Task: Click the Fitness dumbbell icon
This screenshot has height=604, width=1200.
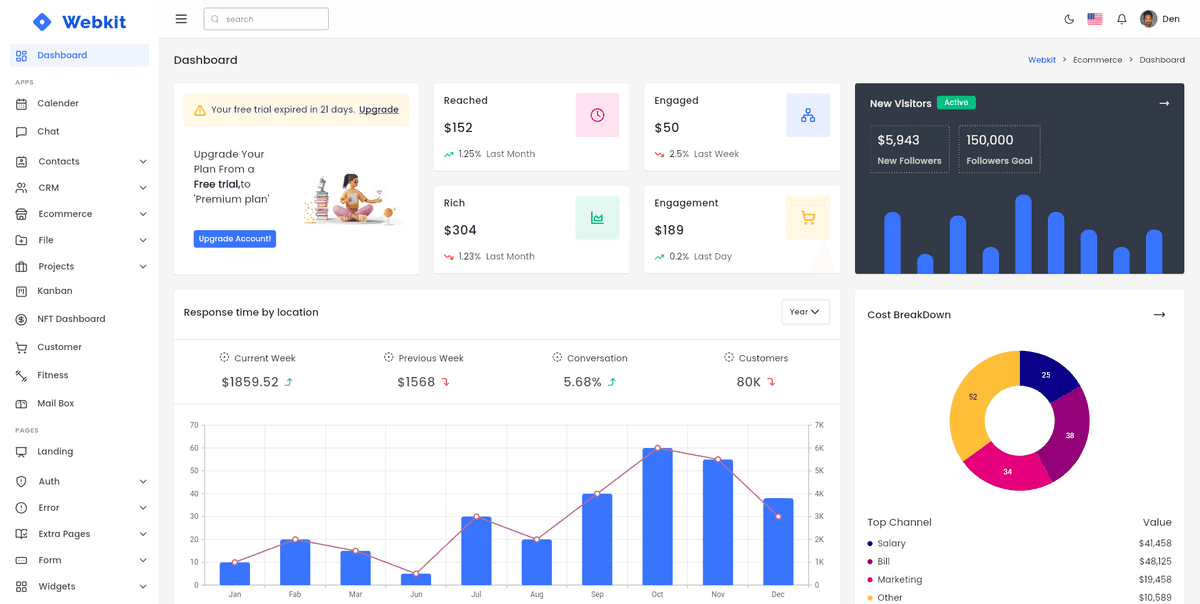Action: 22,375
